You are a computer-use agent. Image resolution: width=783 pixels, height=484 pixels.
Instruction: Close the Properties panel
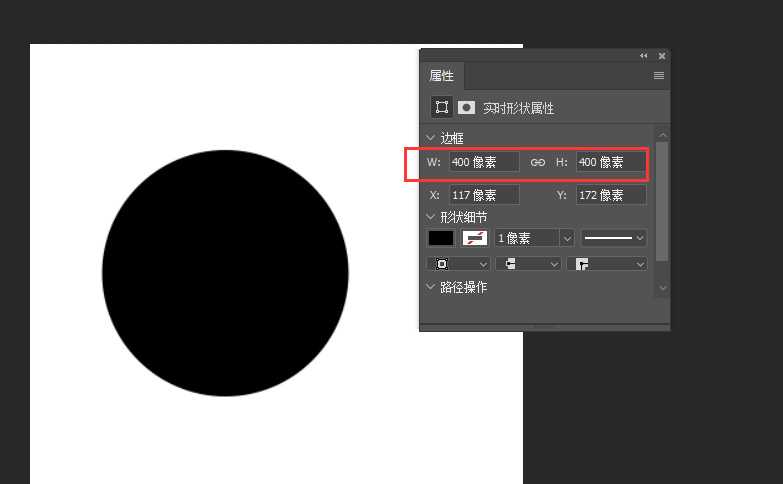pyautogui.click(x=661, y=56)
